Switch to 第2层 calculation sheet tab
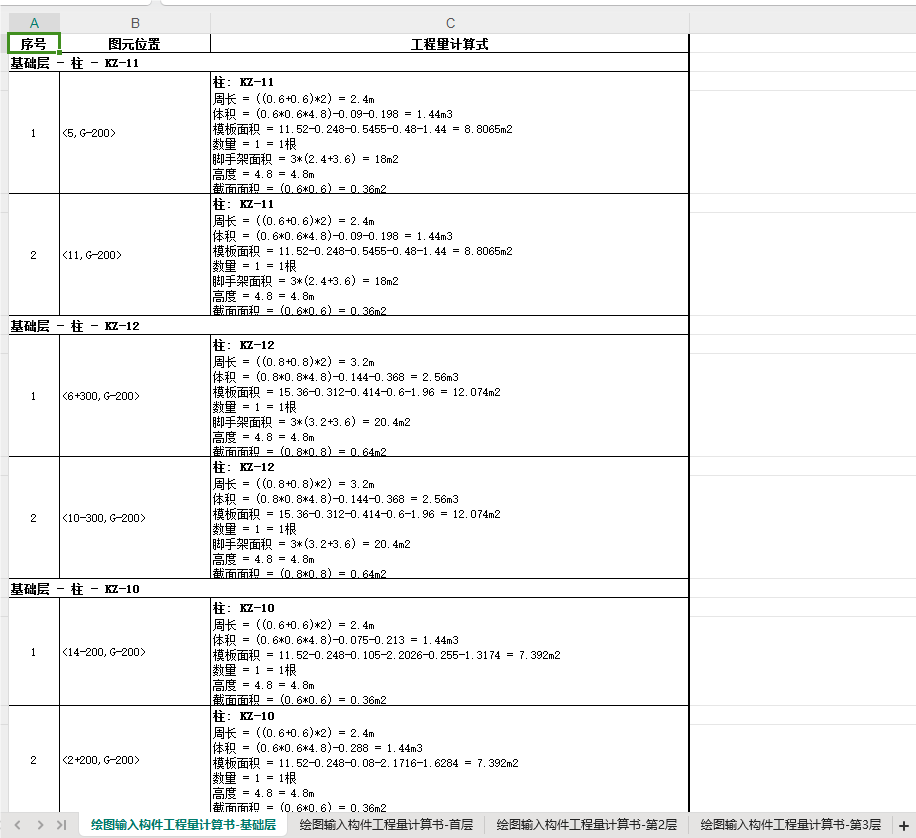This screenshot has width=916, height=838. point(587,825)
